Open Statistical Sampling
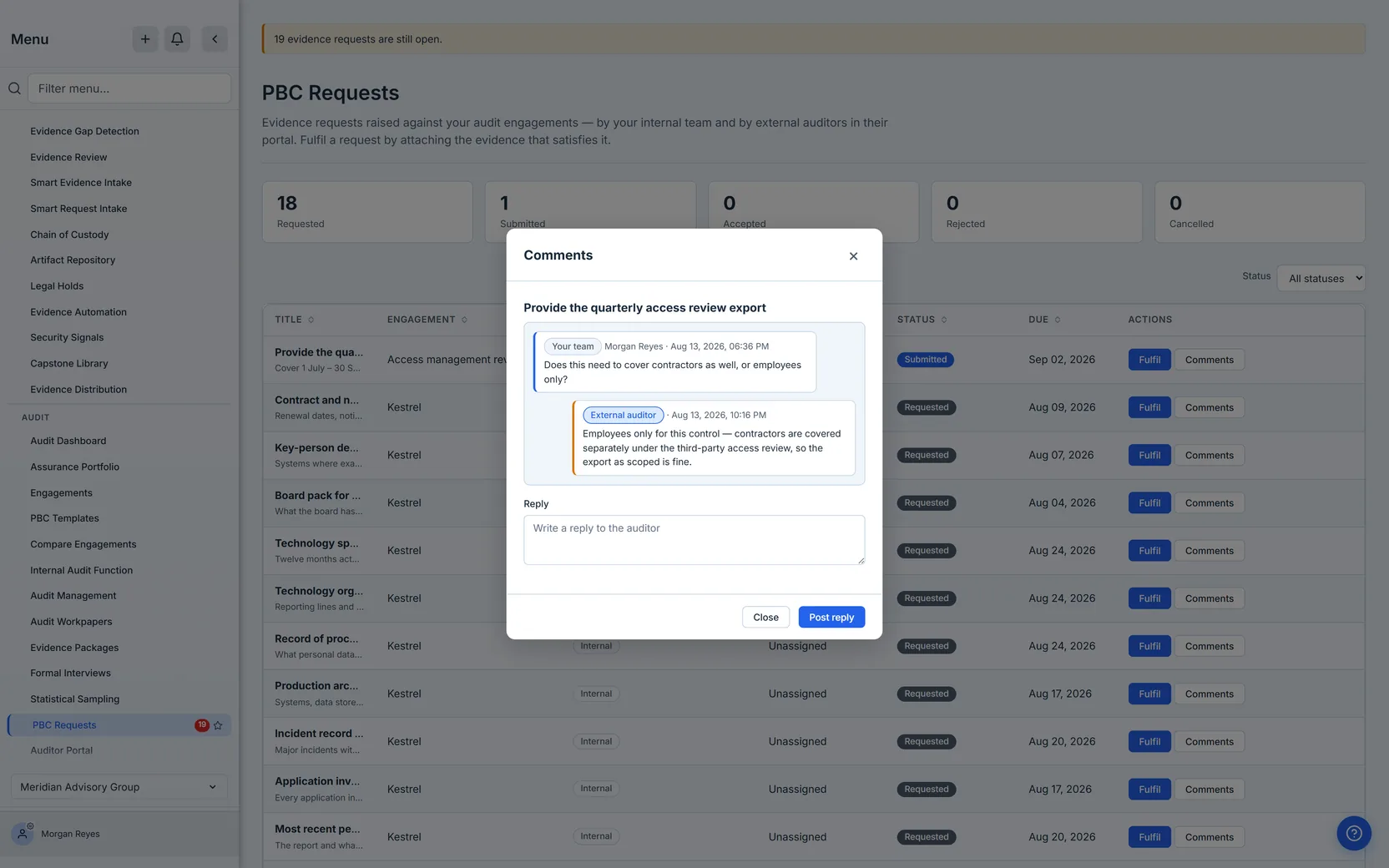This screenshot has width=1389, height=868. click(x=74, y=699)
